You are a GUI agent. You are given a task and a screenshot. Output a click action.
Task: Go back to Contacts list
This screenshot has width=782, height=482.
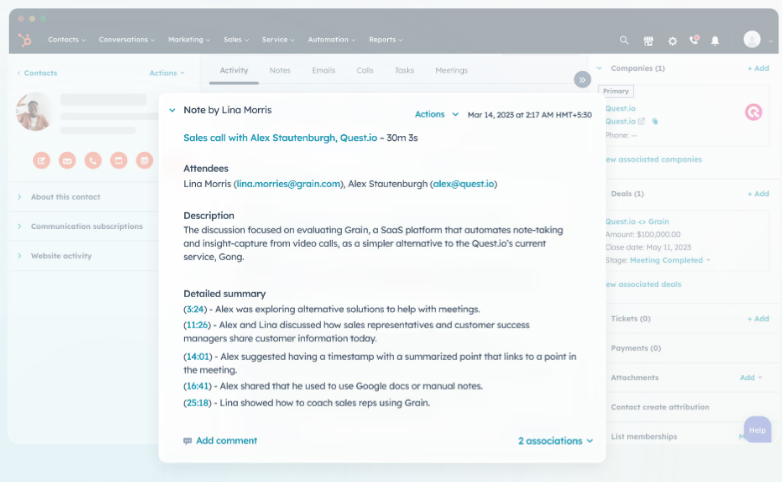click(37, 73)
